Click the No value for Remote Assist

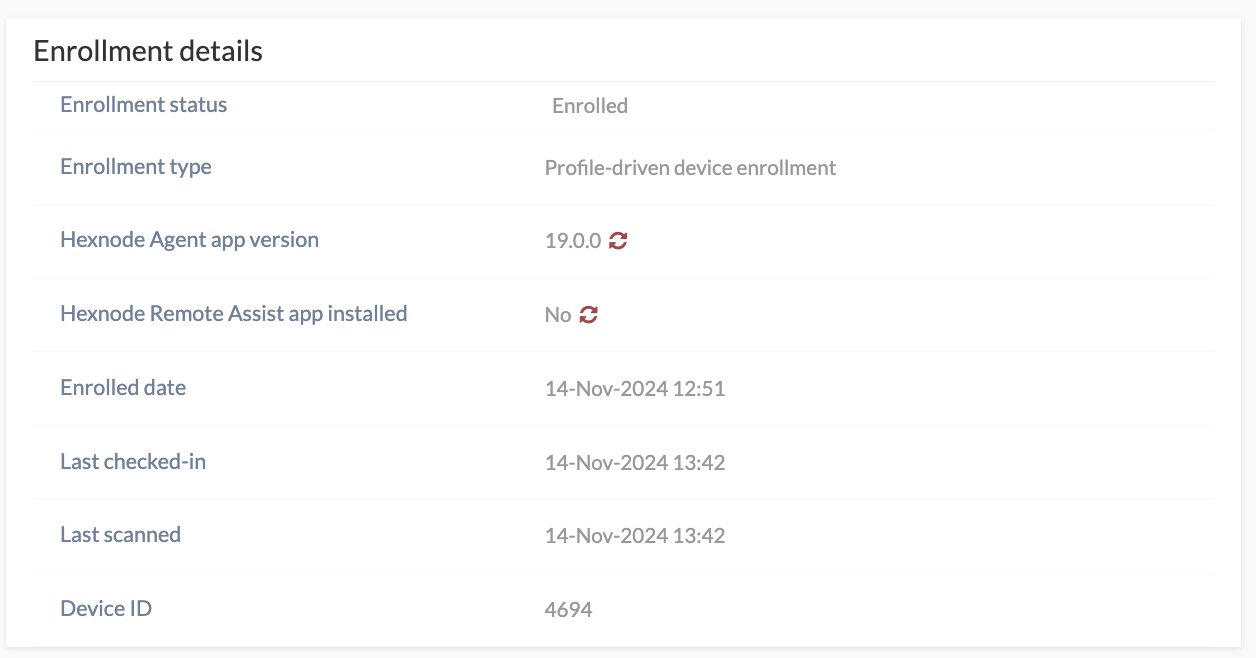(558, 315)
